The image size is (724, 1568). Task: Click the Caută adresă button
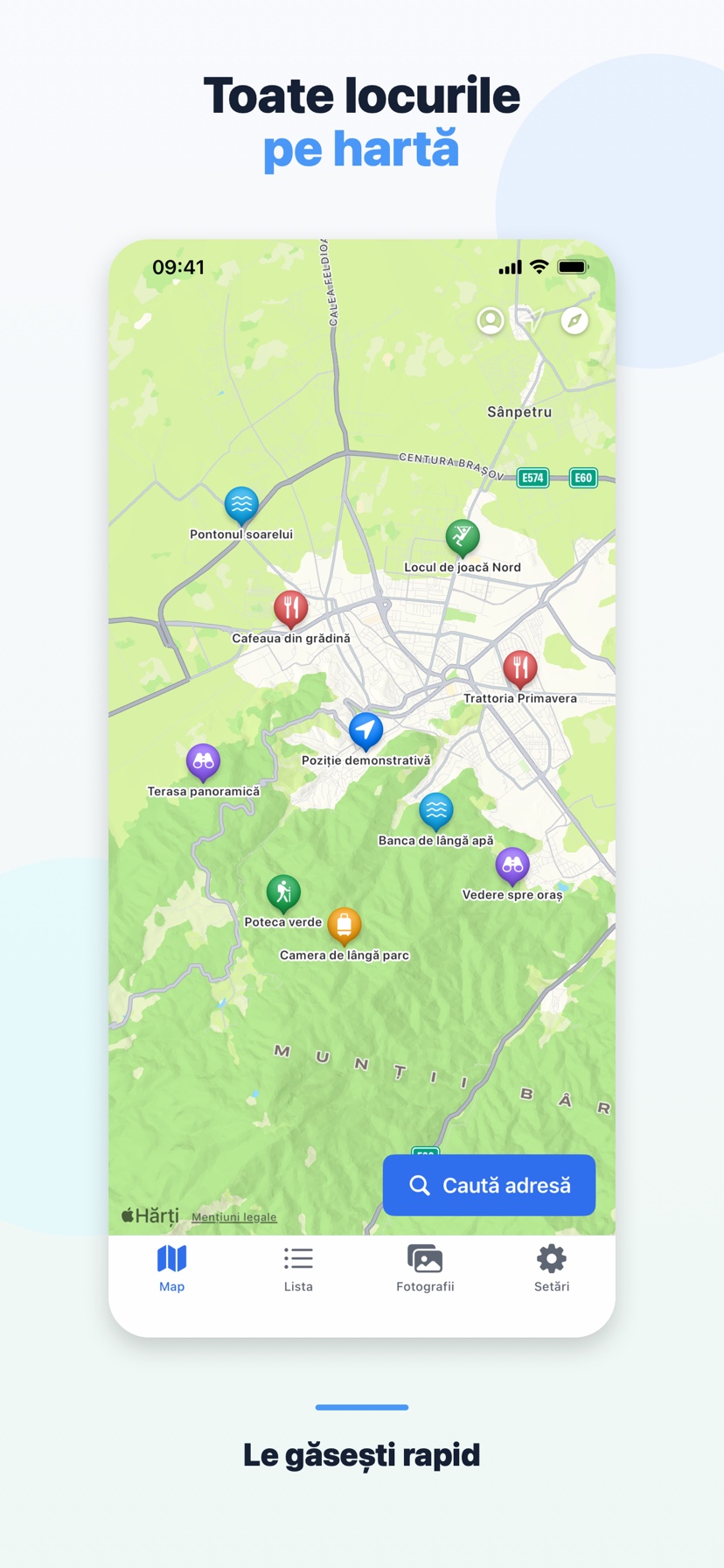pyautogui.click(x=489, y=1185)
